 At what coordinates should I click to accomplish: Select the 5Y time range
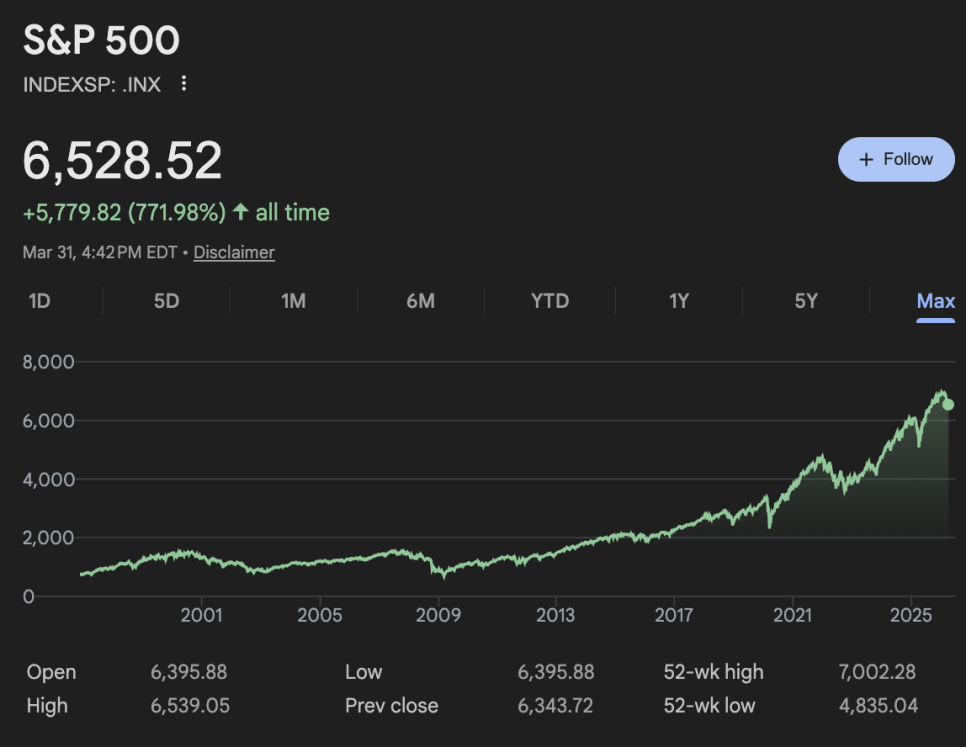point(806,301)
